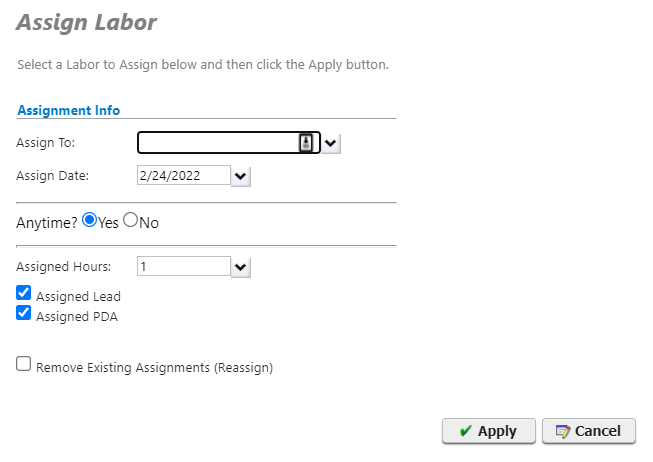Click the notepad icon on Cancel button
The image size is (653, 462).
[x=563, y=431]
